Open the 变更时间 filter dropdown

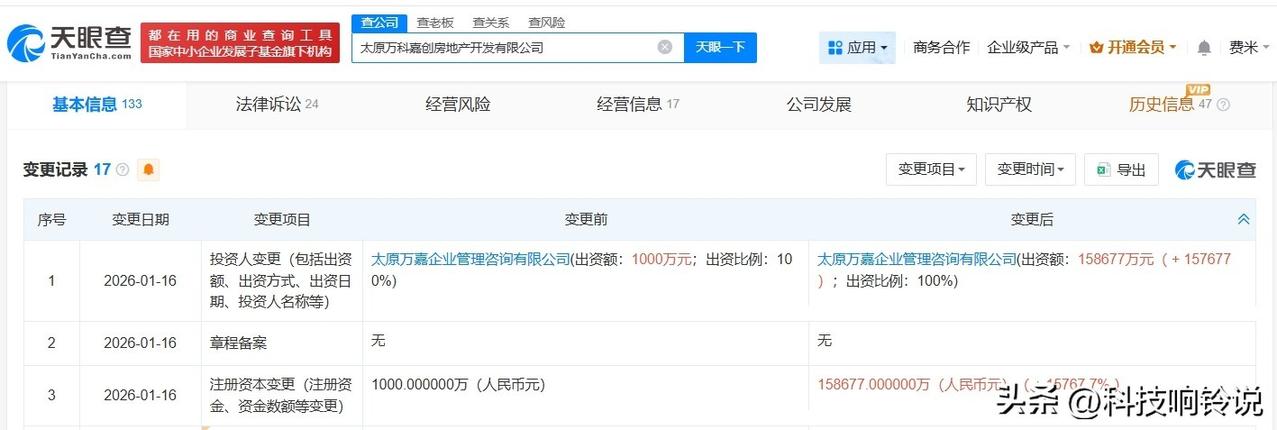1030,170
